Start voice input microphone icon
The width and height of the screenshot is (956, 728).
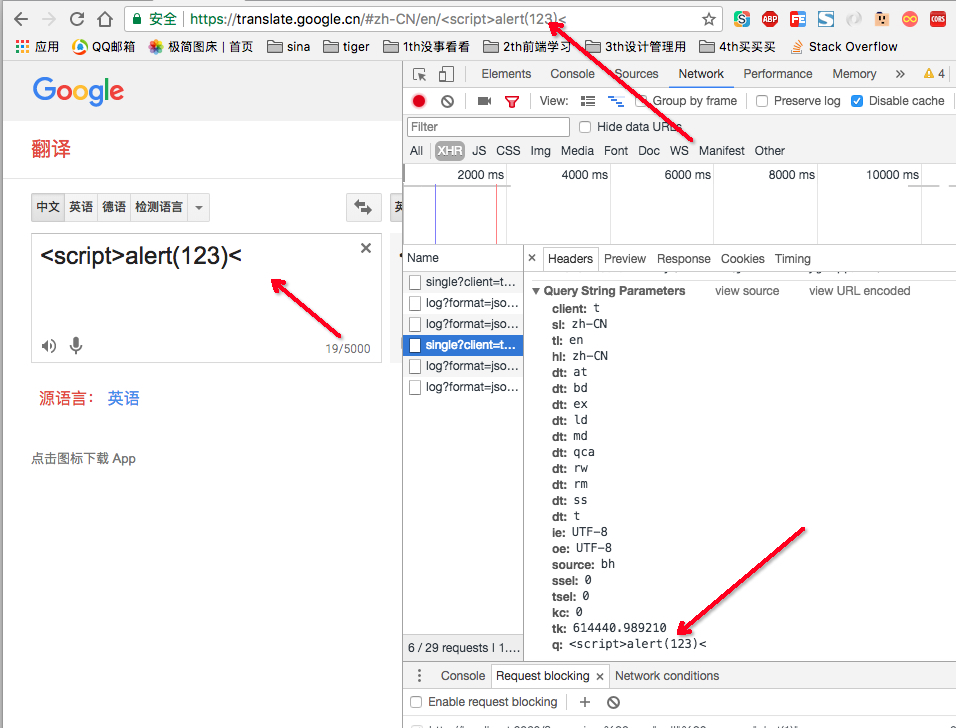point(76,346)
